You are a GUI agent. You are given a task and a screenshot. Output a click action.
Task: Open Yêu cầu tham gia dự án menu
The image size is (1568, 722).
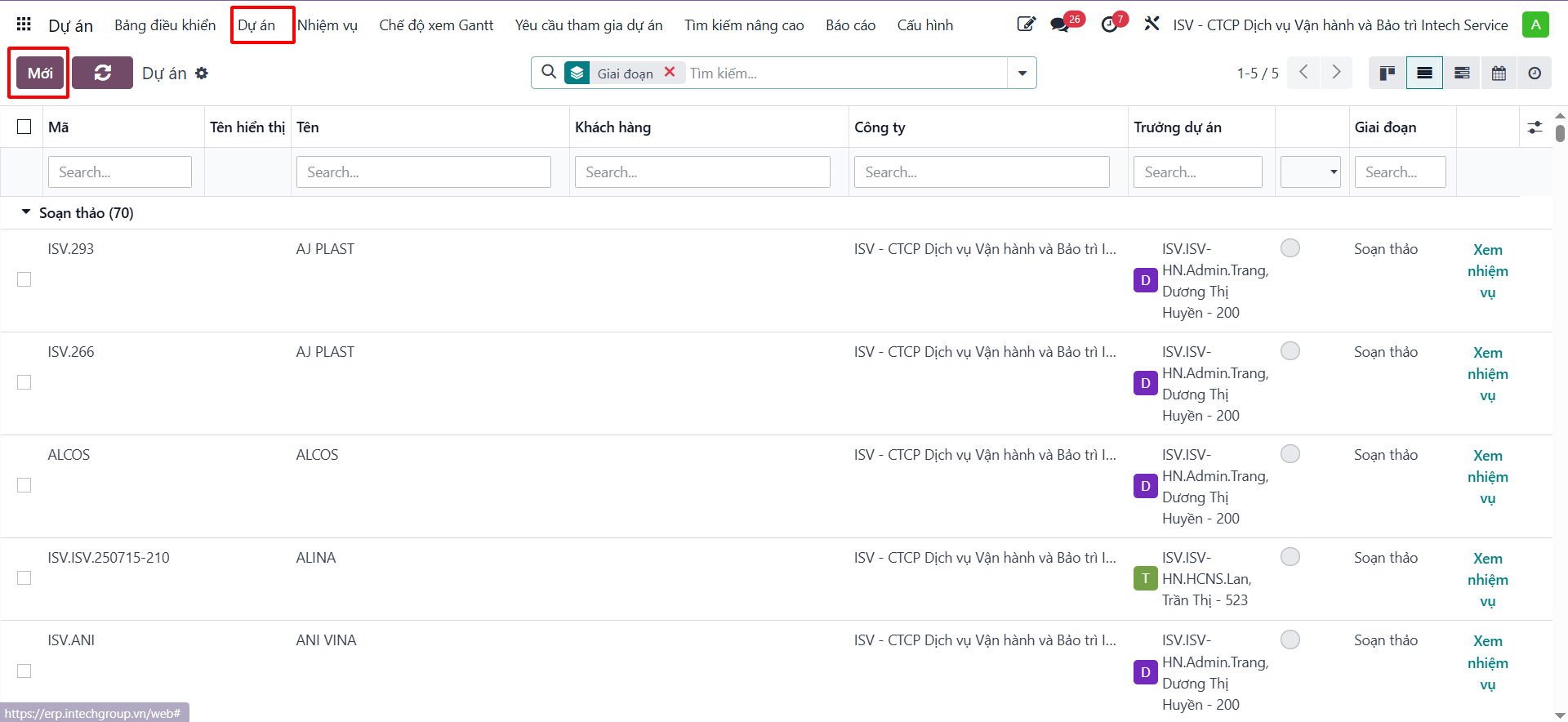coord(589,25)
